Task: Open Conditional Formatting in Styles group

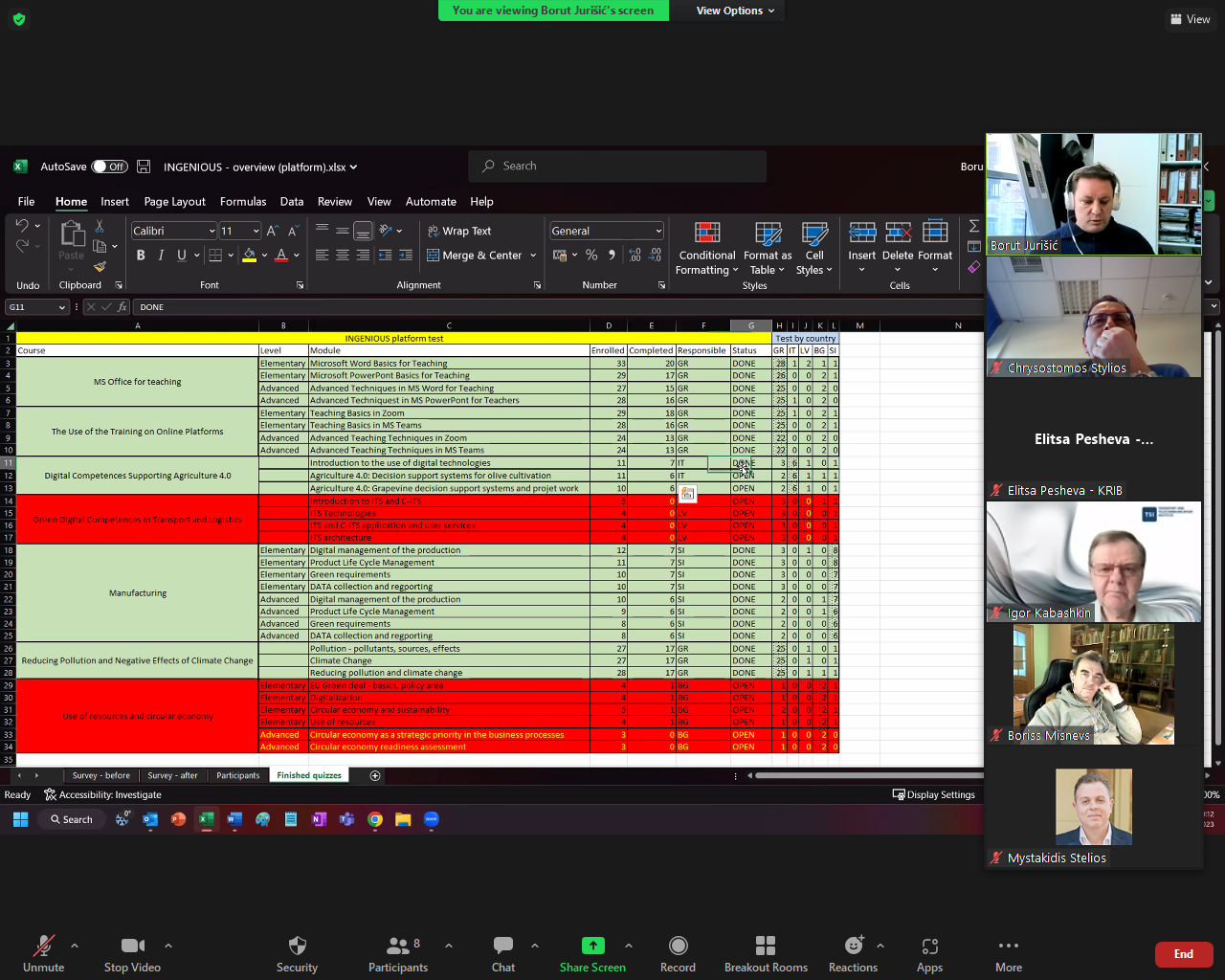Action: click(x=707, y=248)
